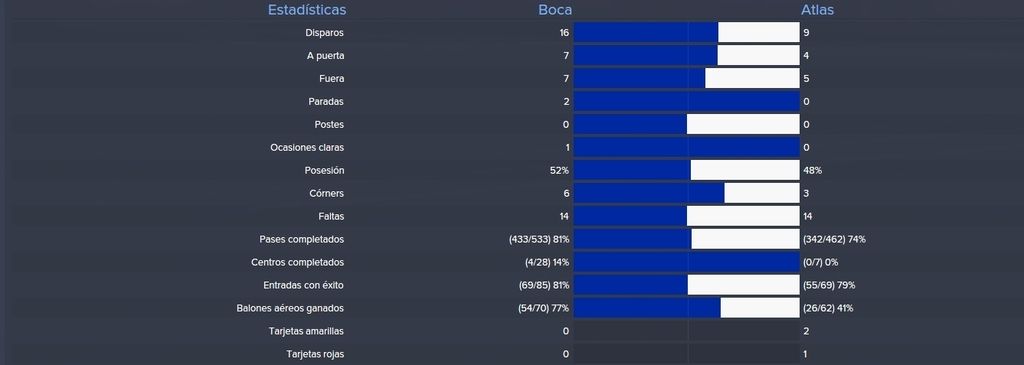This screenshot has height=365, width=1024.
Task: Click the (342/462) 74% Atlas passes value
Action: 835,240
